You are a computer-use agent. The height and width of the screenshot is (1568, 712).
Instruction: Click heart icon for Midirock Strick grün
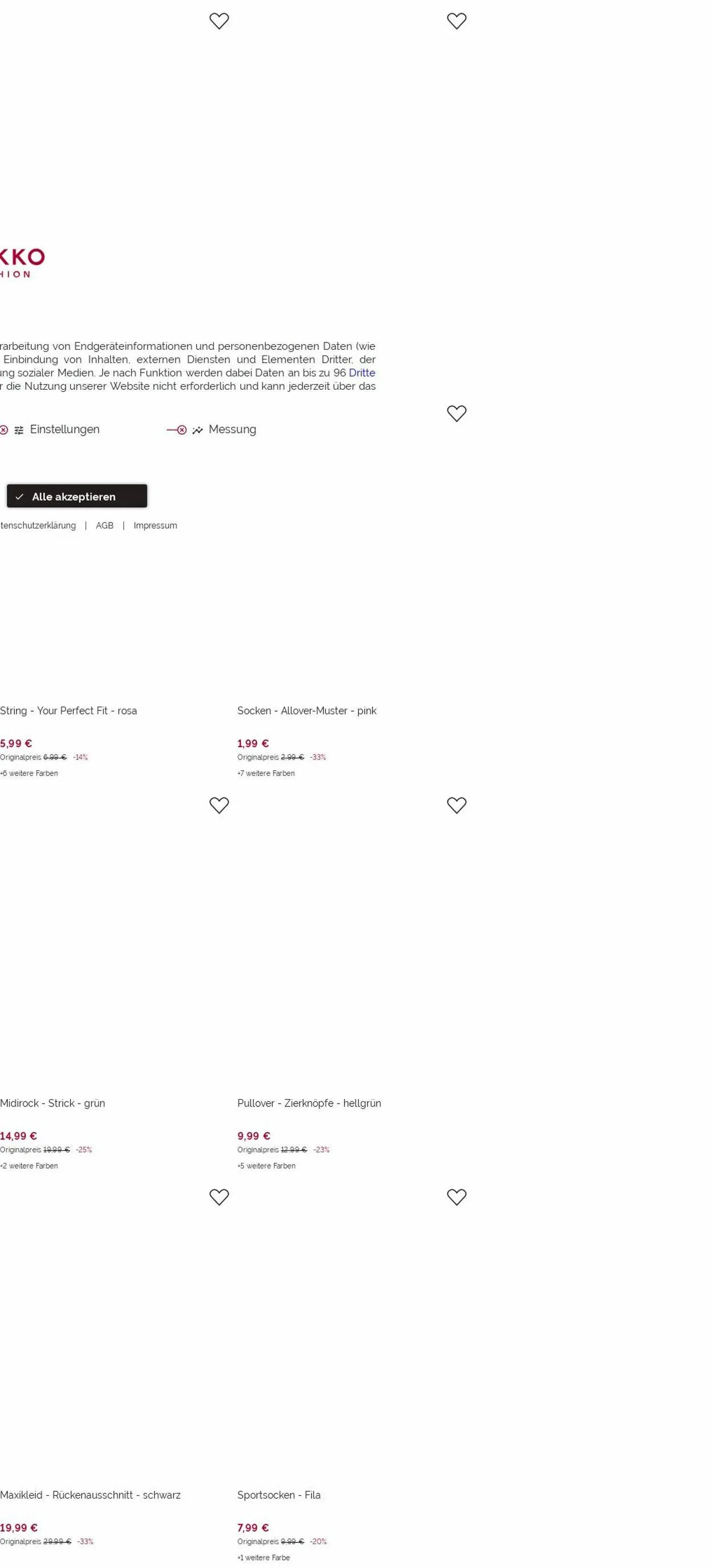tap(219, 805)
